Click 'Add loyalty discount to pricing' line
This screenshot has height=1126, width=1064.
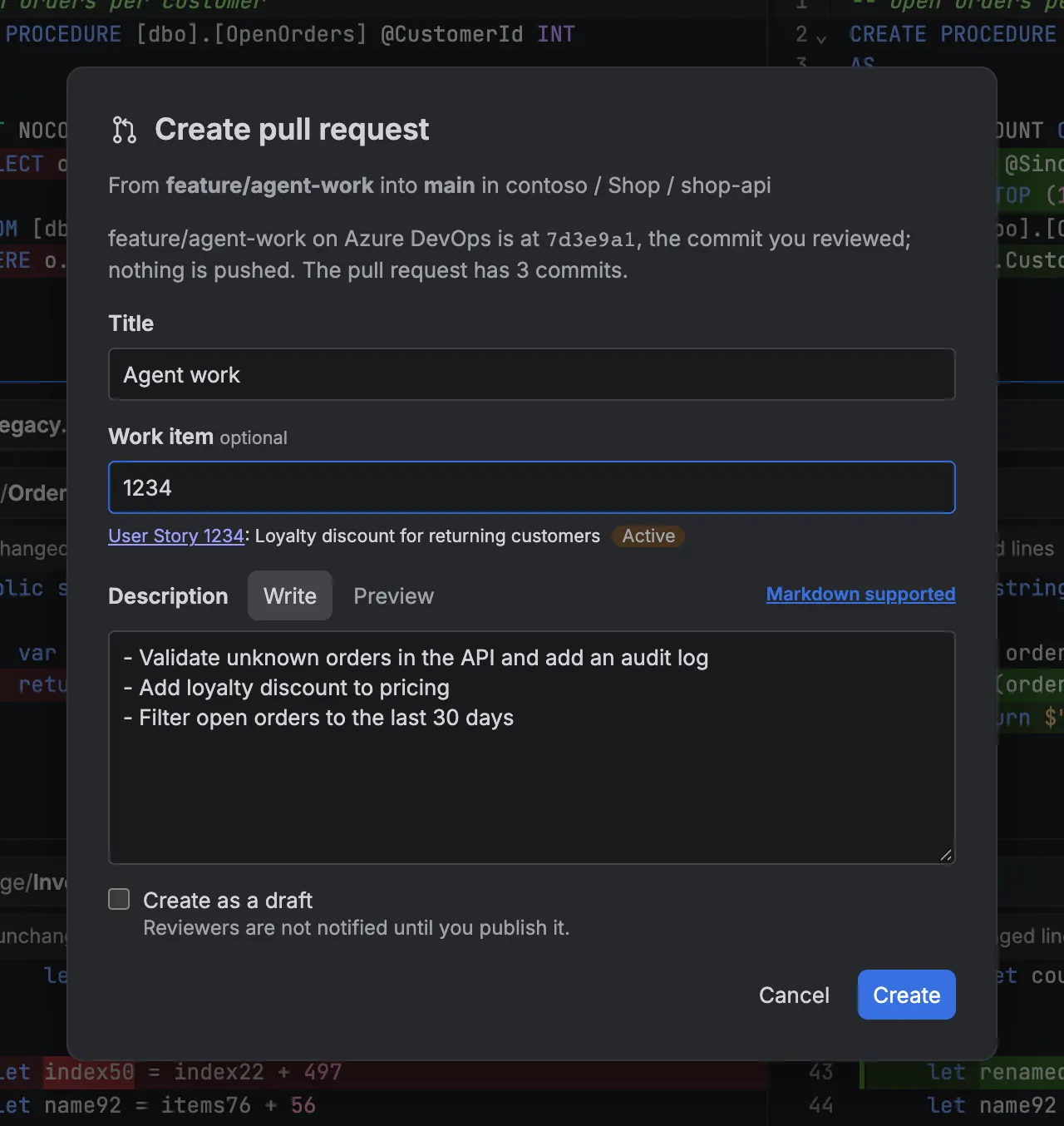287,688
